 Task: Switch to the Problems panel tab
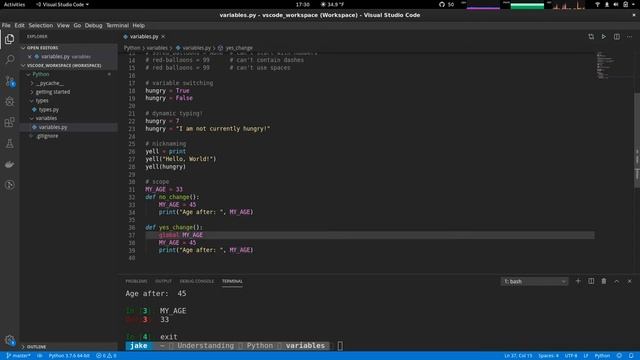click(136, 281)
